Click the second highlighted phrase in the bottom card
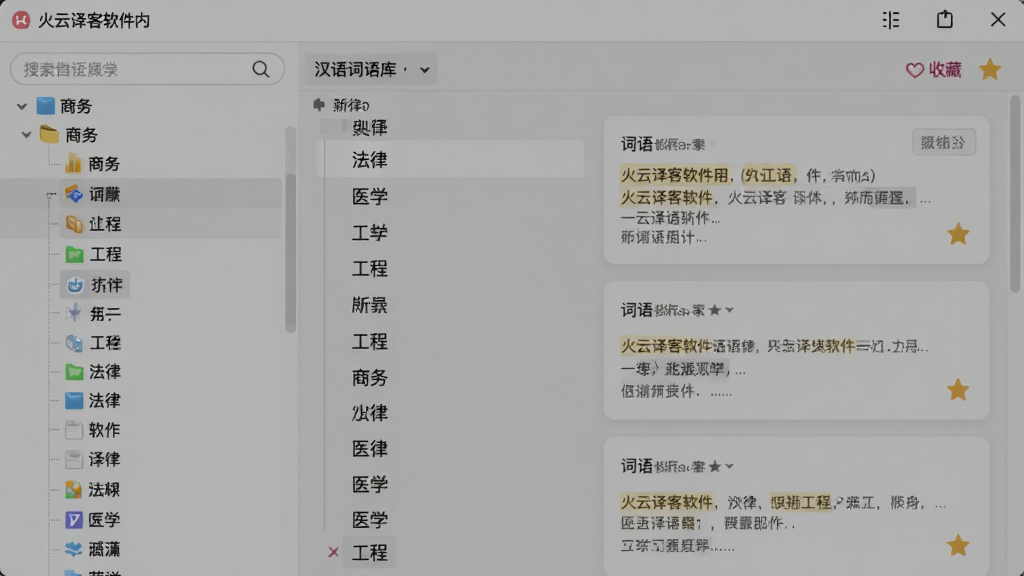 pos(801,502)
